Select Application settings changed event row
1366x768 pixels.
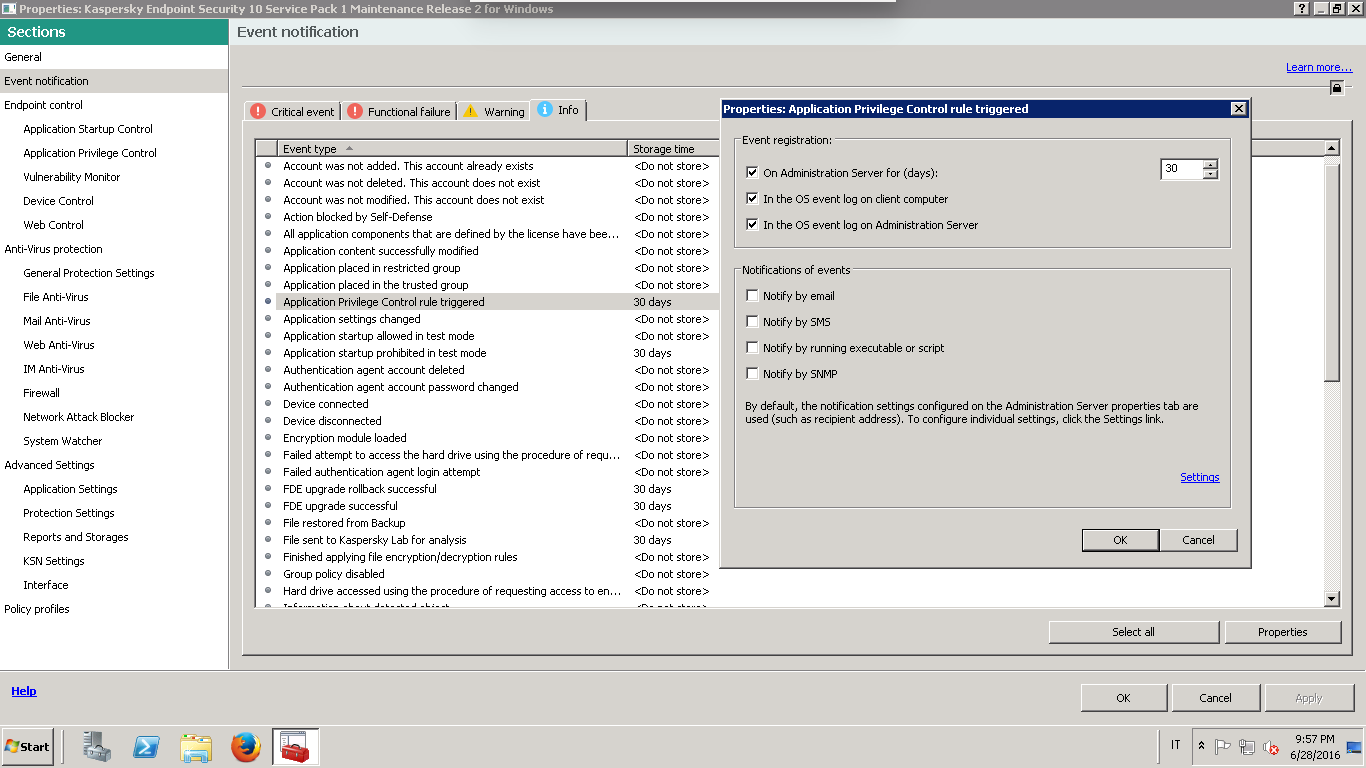coord(487,319)
